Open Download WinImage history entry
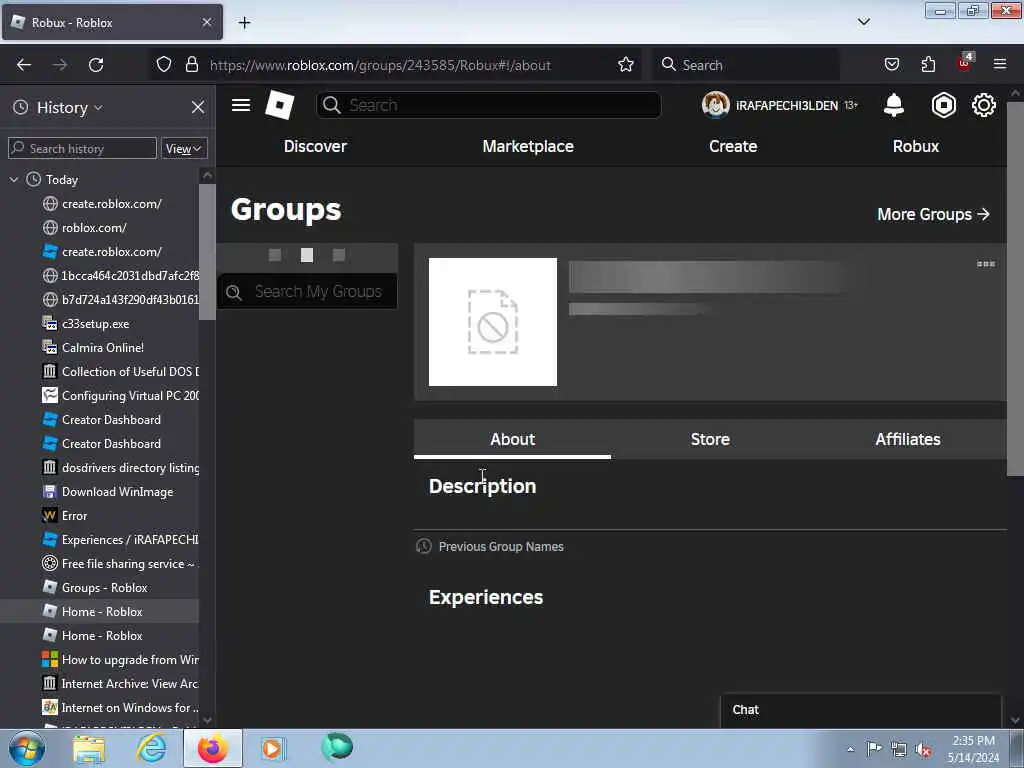The height and width of the screenshot is (768, 1024). click(x=118, y=492)
